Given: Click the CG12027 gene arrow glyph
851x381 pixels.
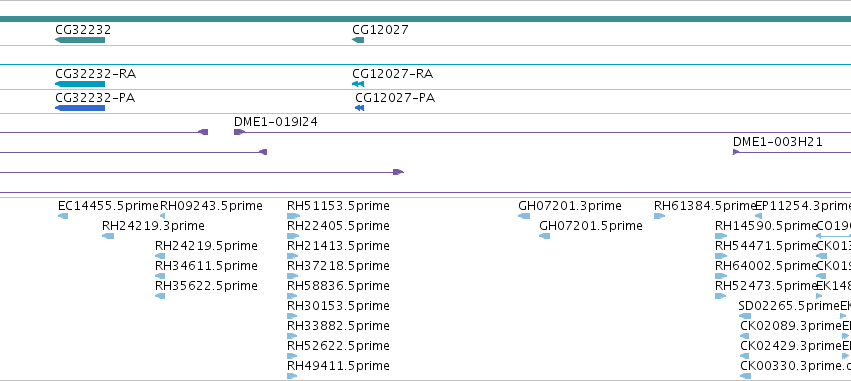Looking at the screenshot, I should [x=358, y=40].
